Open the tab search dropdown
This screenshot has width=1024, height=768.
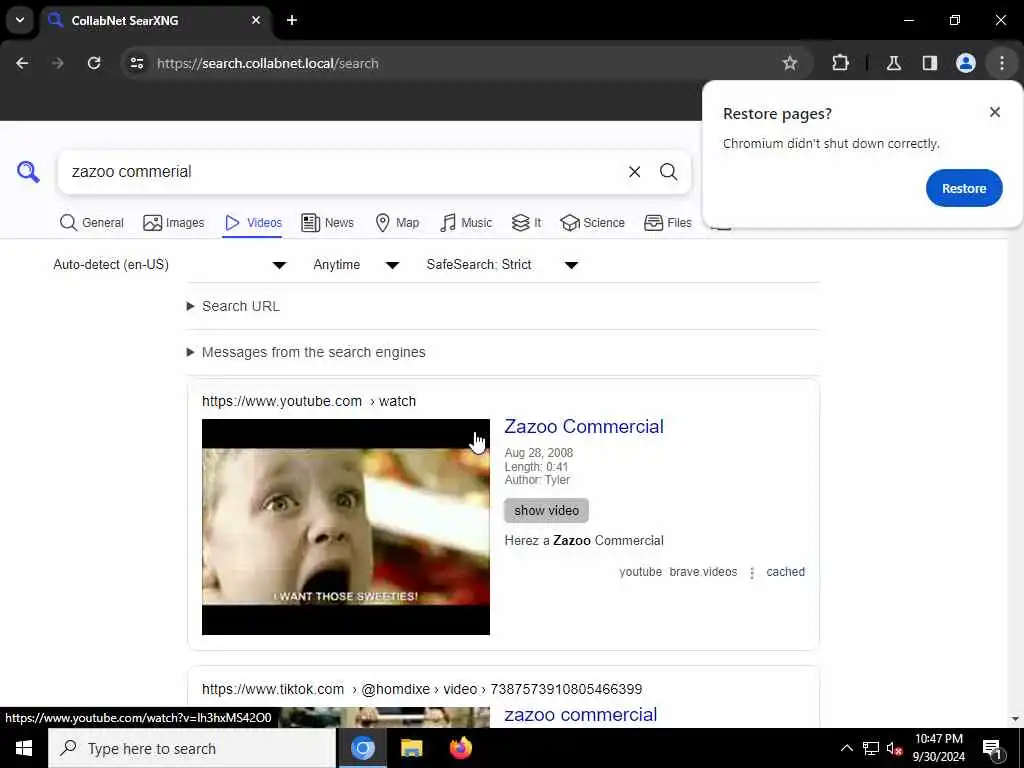tap(20, 20)
